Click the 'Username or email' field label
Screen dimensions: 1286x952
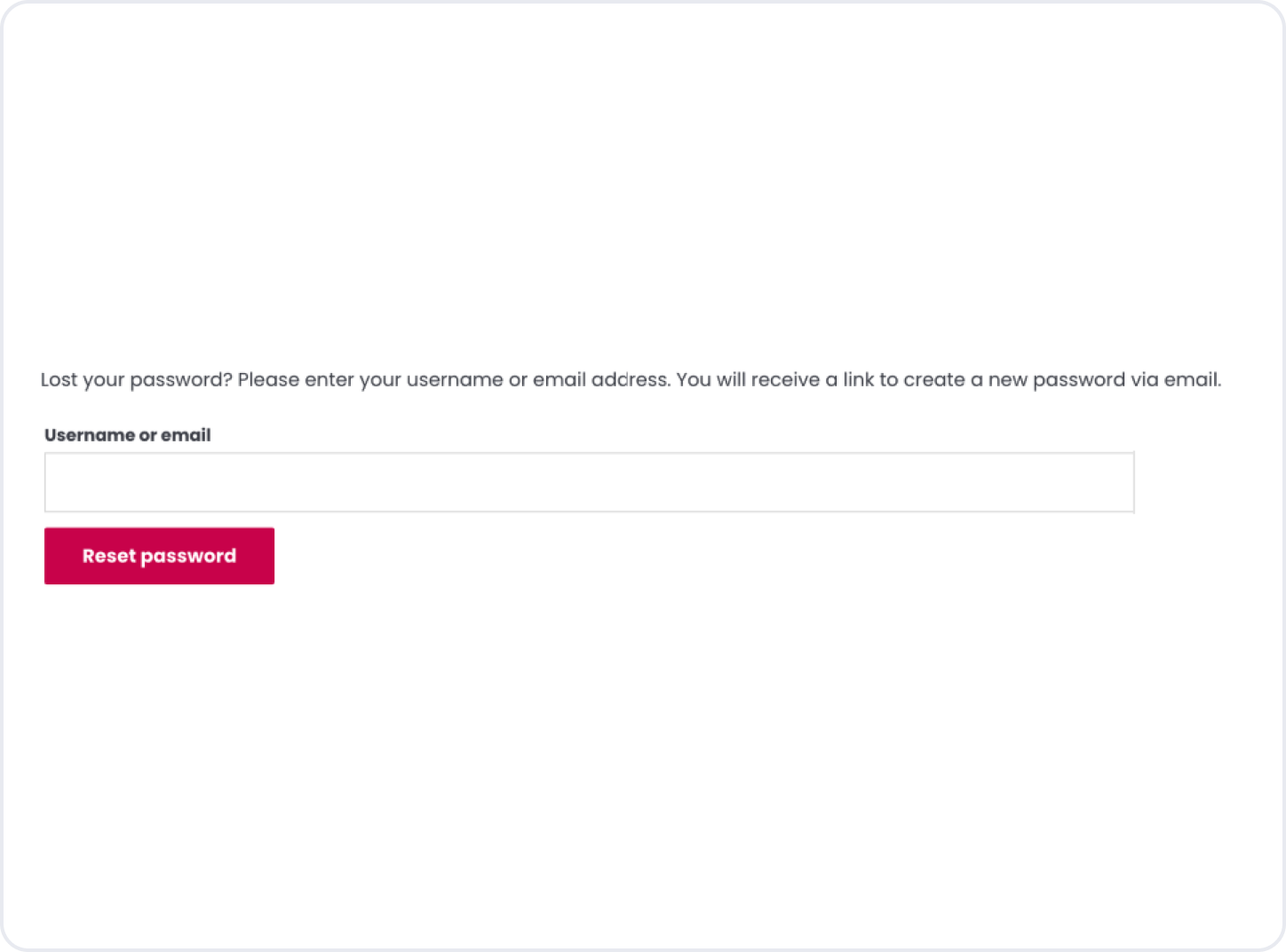point(128,435)
